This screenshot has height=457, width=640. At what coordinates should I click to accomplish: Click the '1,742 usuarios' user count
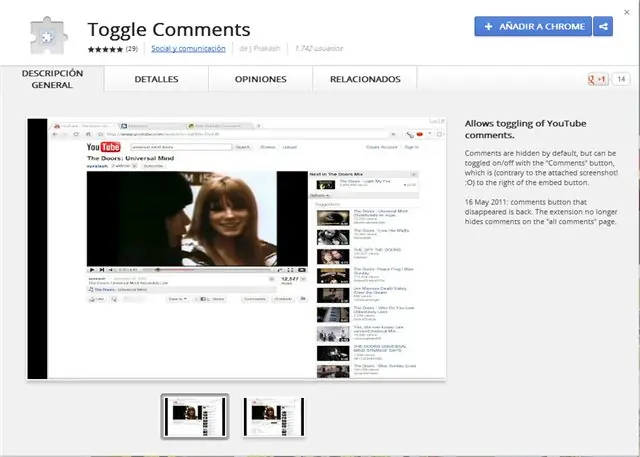click(319, 49)
